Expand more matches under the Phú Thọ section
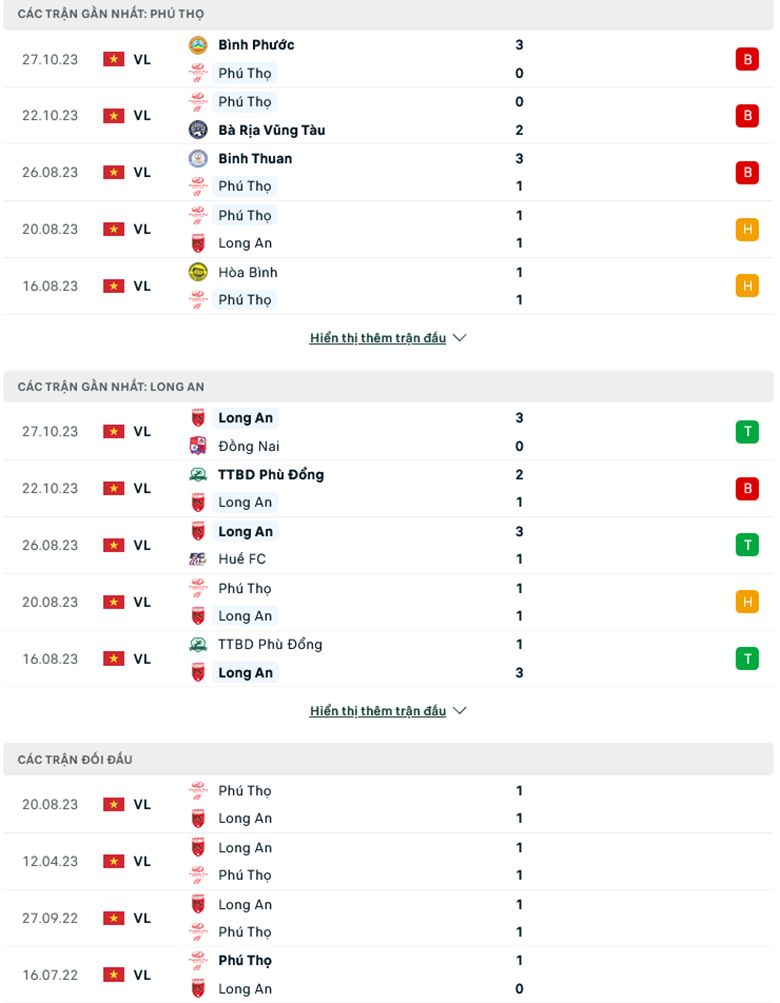 click(x=378, y=337)
